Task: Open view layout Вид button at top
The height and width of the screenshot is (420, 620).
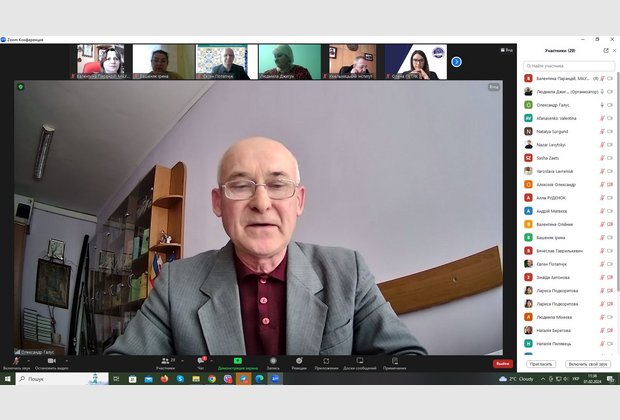Action: click(507, 50)
